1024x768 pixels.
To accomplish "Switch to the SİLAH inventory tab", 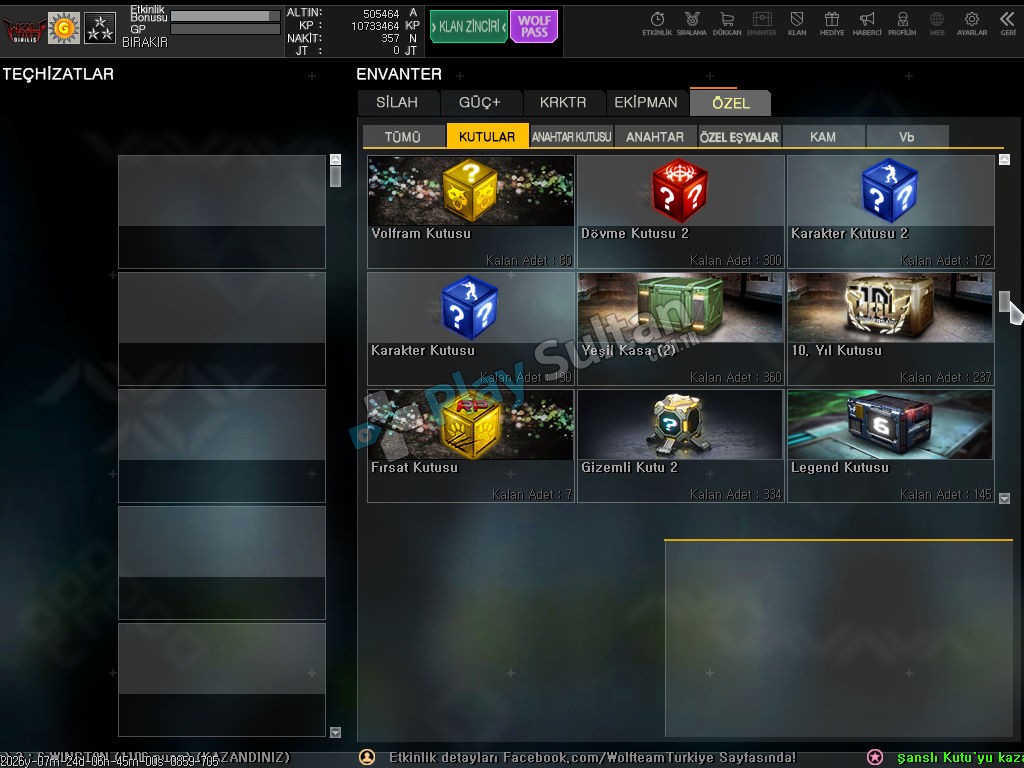I will (397, 103).
